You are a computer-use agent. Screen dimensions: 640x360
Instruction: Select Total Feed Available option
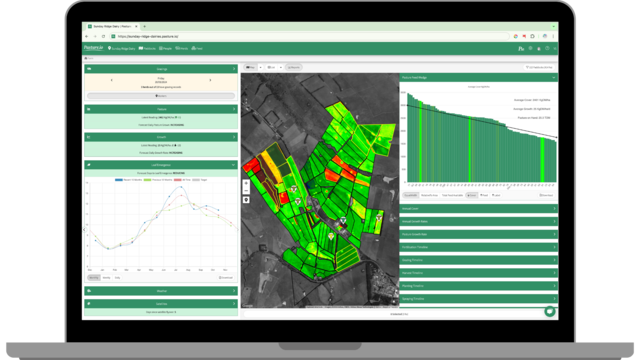pyautogui.click(x=452, y=196)
